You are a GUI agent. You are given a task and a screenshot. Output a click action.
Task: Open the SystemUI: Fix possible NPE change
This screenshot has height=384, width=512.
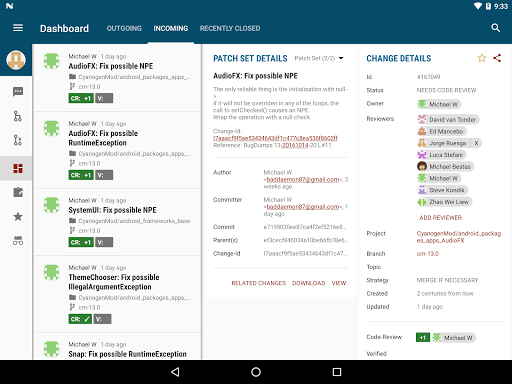click(118, 222)
